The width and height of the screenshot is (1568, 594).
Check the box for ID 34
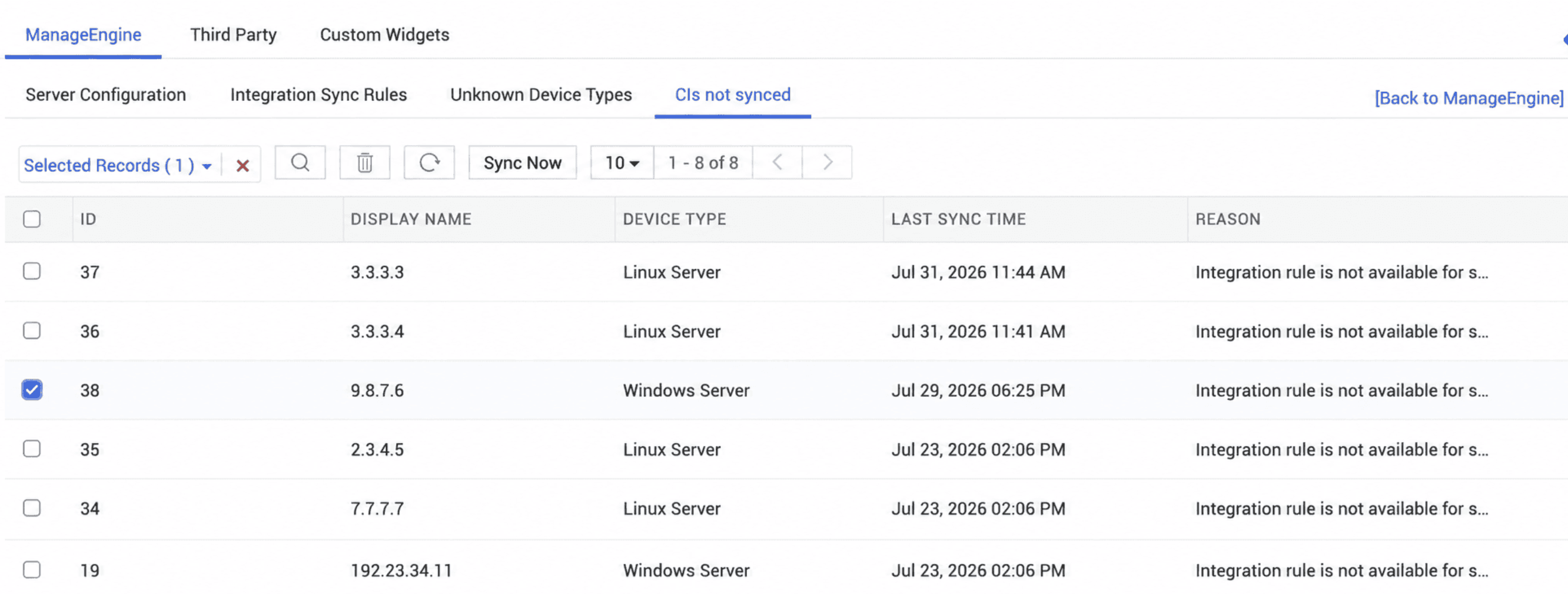point(32,508)
